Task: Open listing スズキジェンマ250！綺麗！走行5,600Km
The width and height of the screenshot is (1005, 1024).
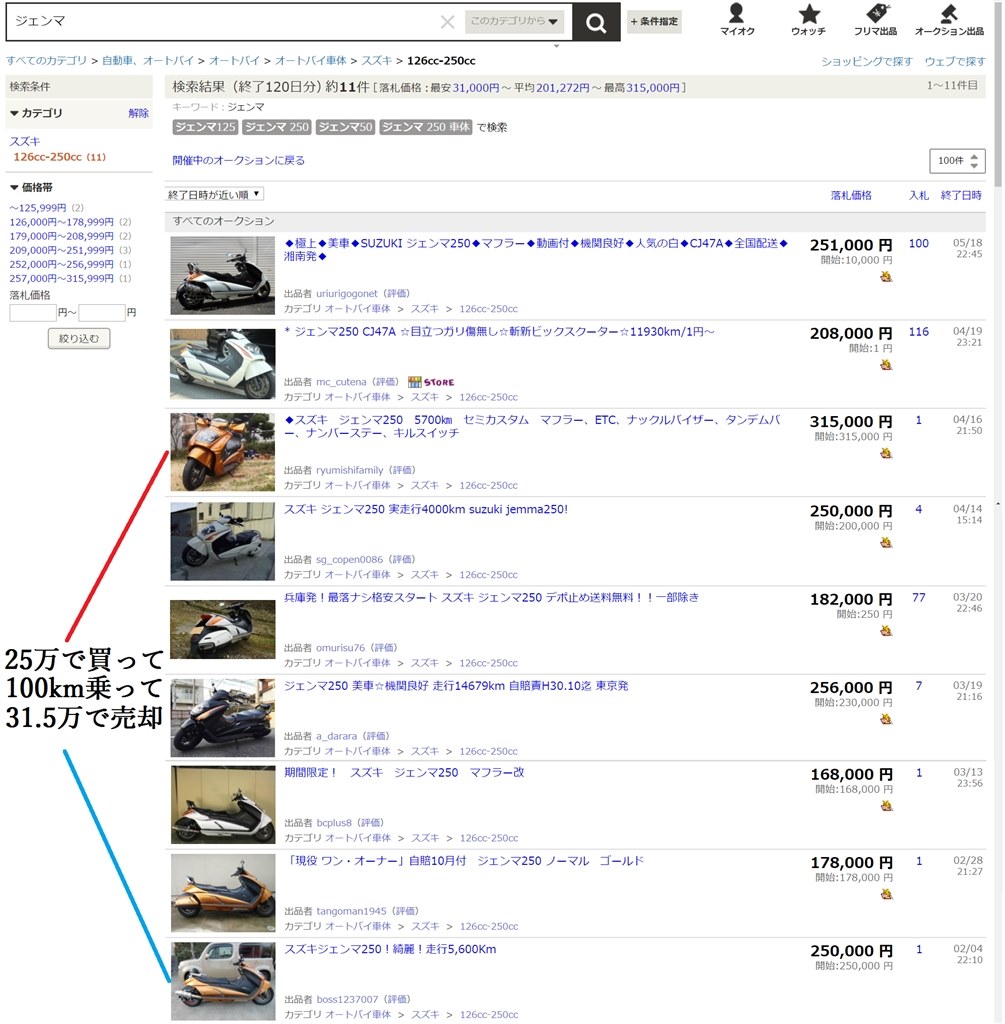Action: [390, 950]
